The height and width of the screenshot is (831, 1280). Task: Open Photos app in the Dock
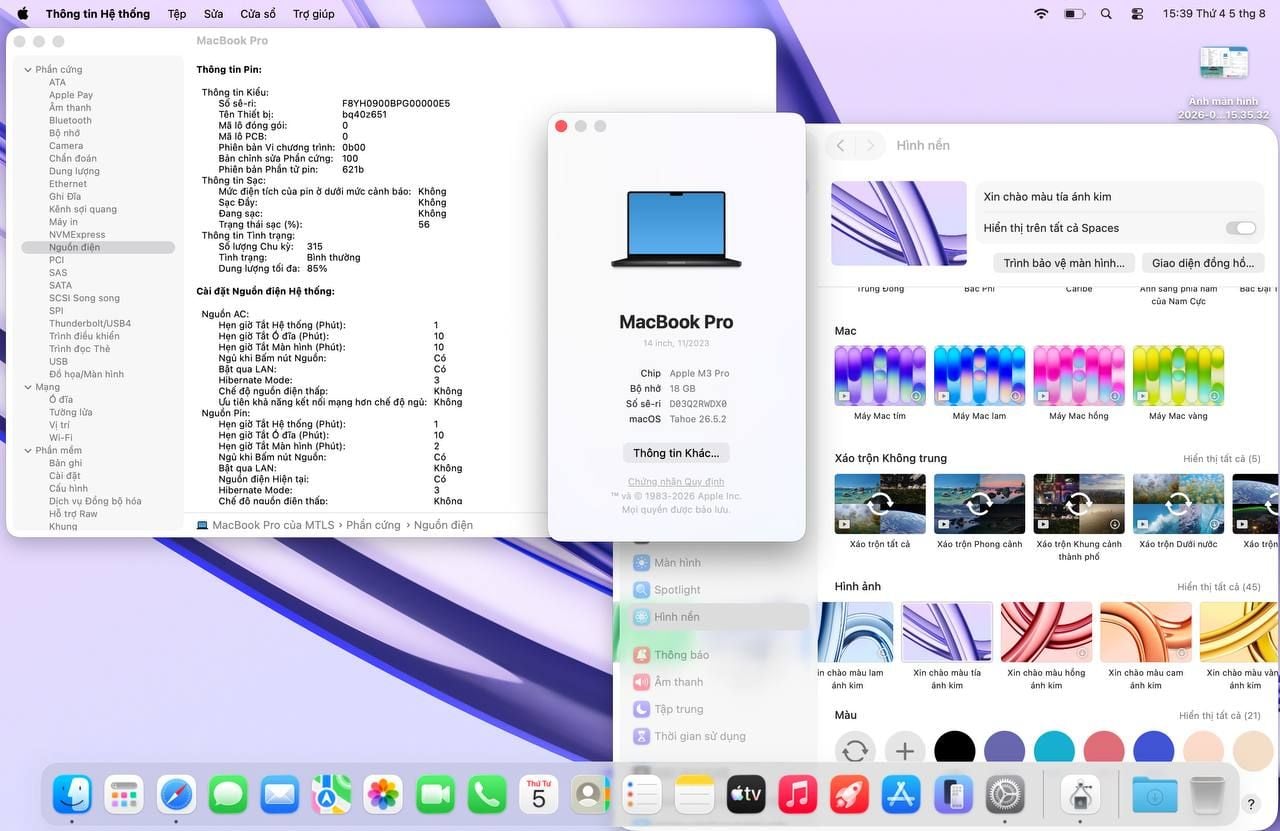point(383,795)
